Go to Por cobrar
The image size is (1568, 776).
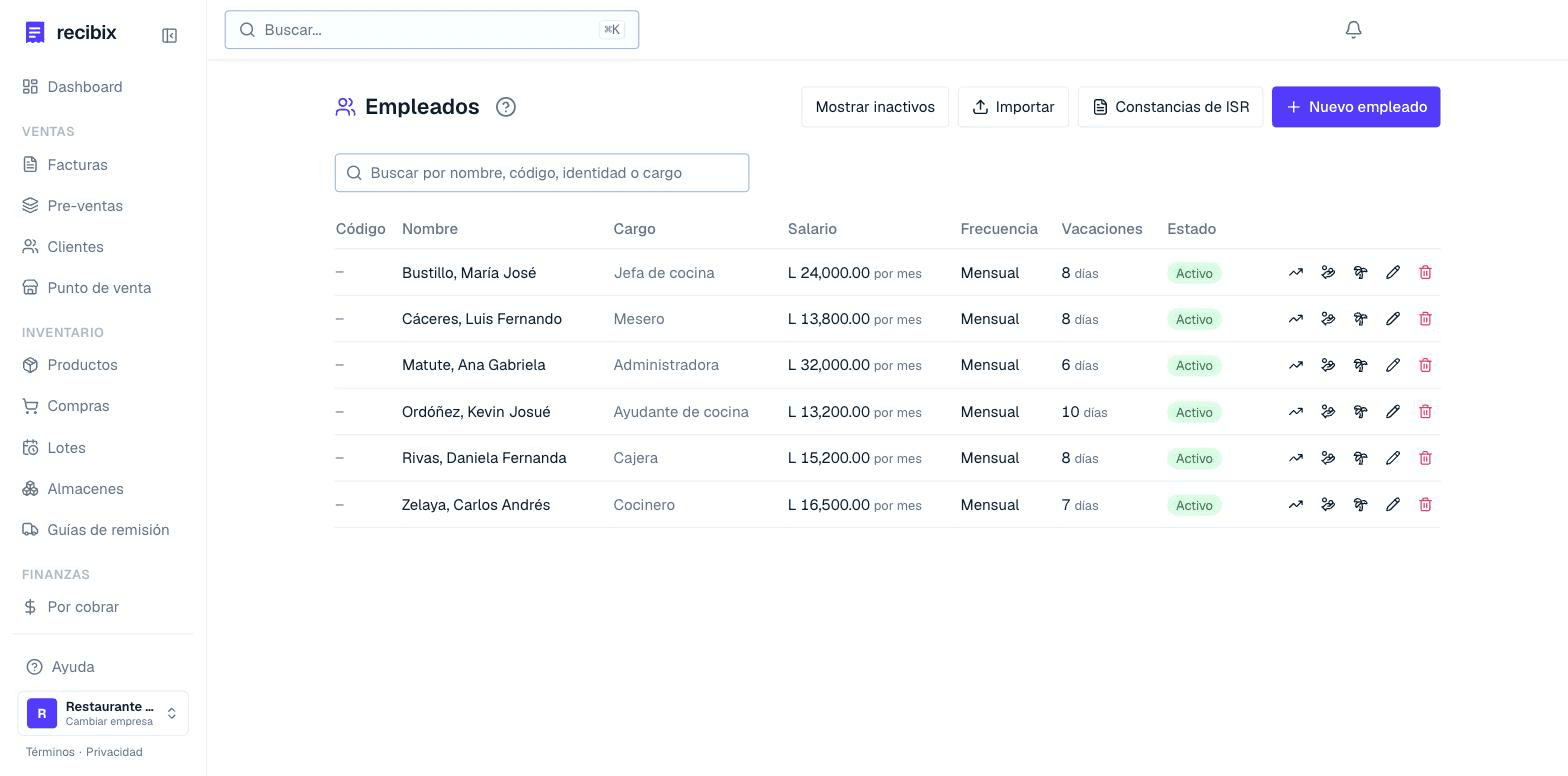point(83,607)
